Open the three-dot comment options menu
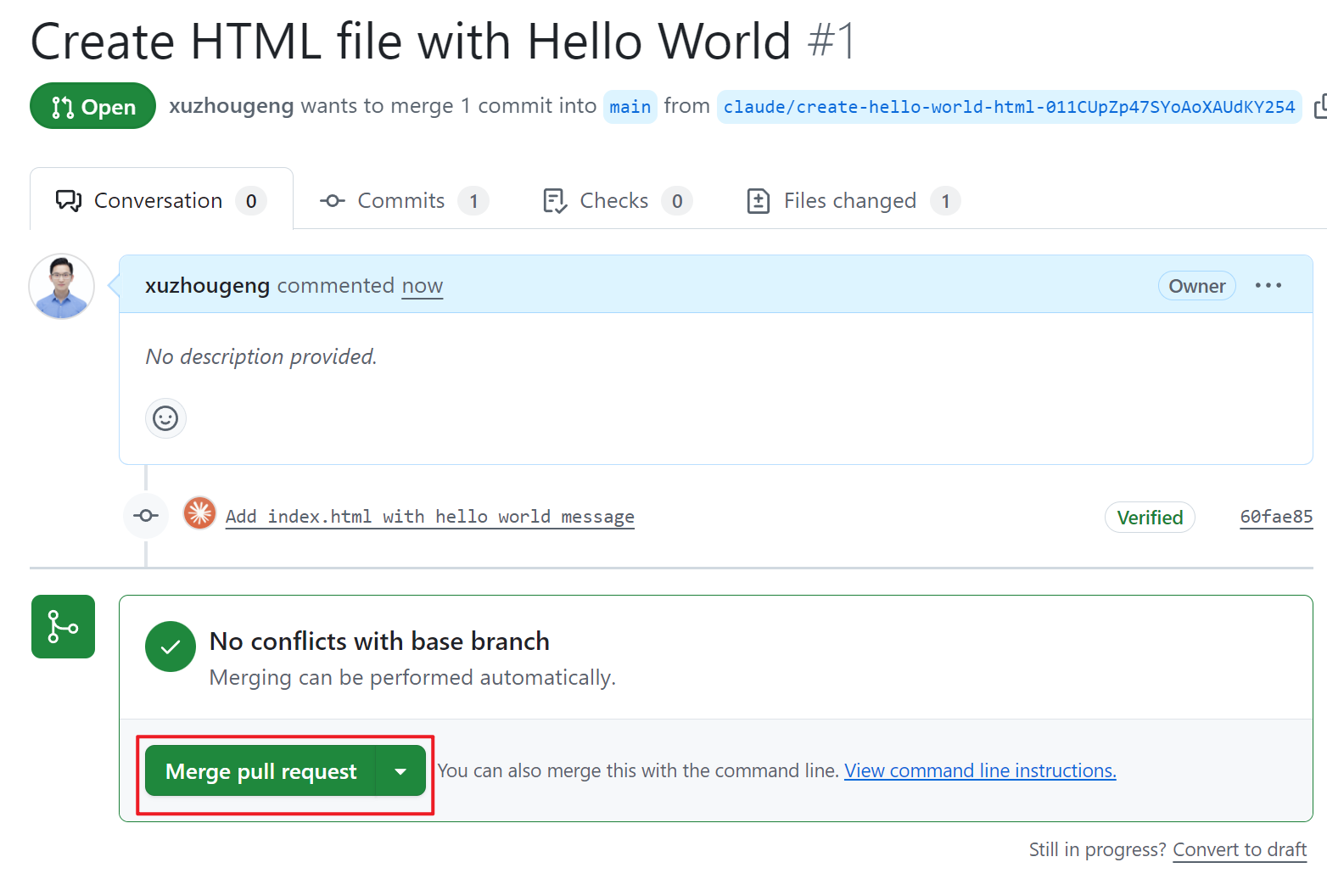 click(x=1268, y=286)
